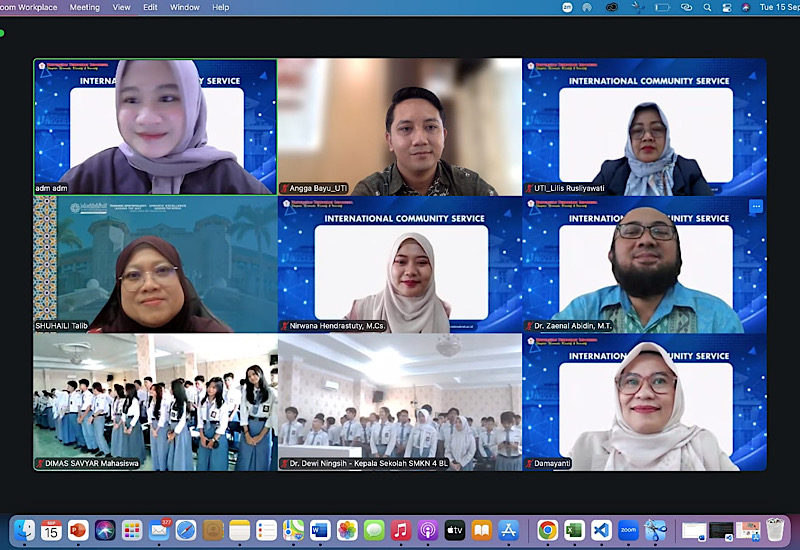Screen dimensions: 800x550
Task: Open App Store from the dock
Action: [x=508, y=531]
